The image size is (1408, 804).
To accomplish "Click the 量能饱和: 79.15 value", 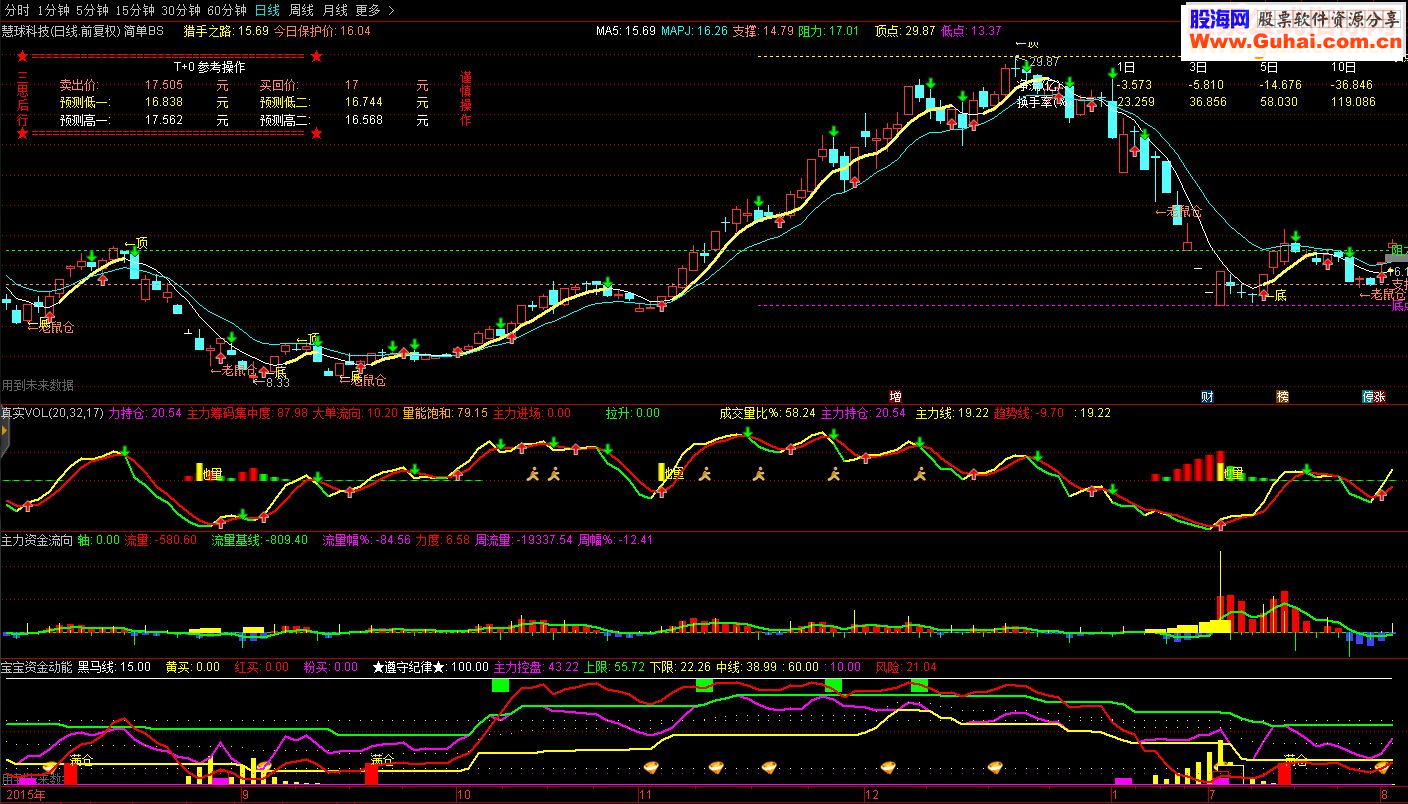I will [445, 413].
